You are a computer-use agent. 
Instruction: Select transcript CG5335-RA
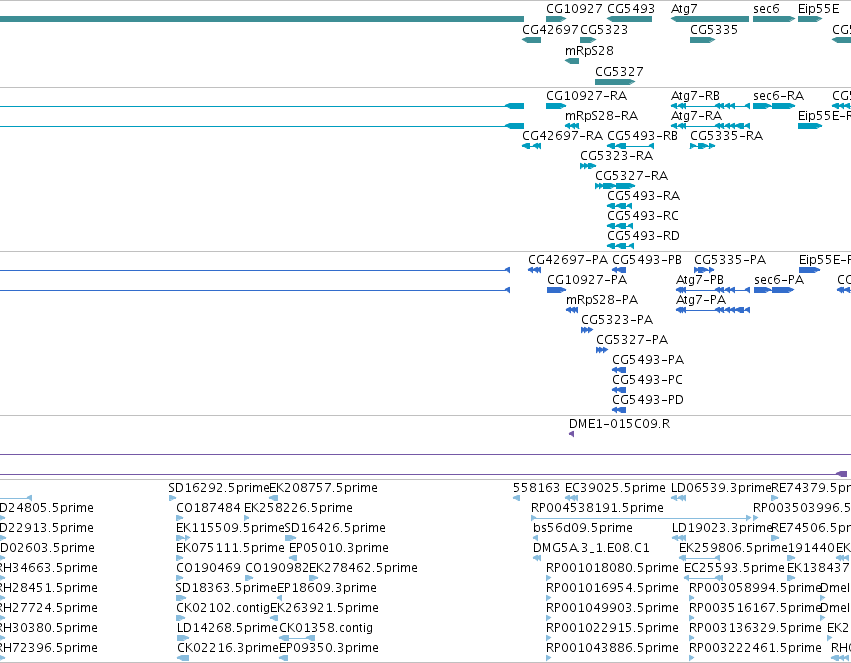[x=726, y=136]
